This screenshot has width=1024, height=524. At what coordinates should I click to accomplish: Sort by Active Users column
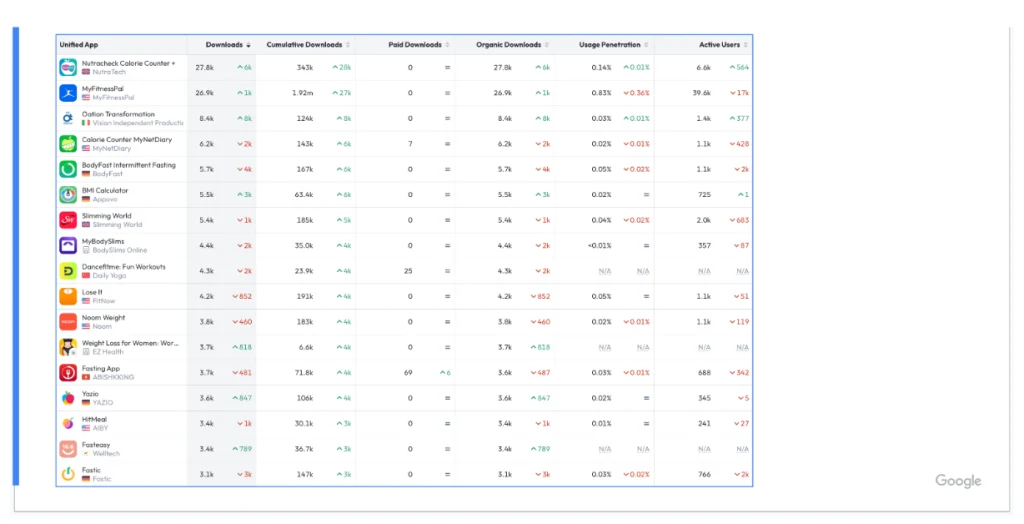tap(720, 45)
